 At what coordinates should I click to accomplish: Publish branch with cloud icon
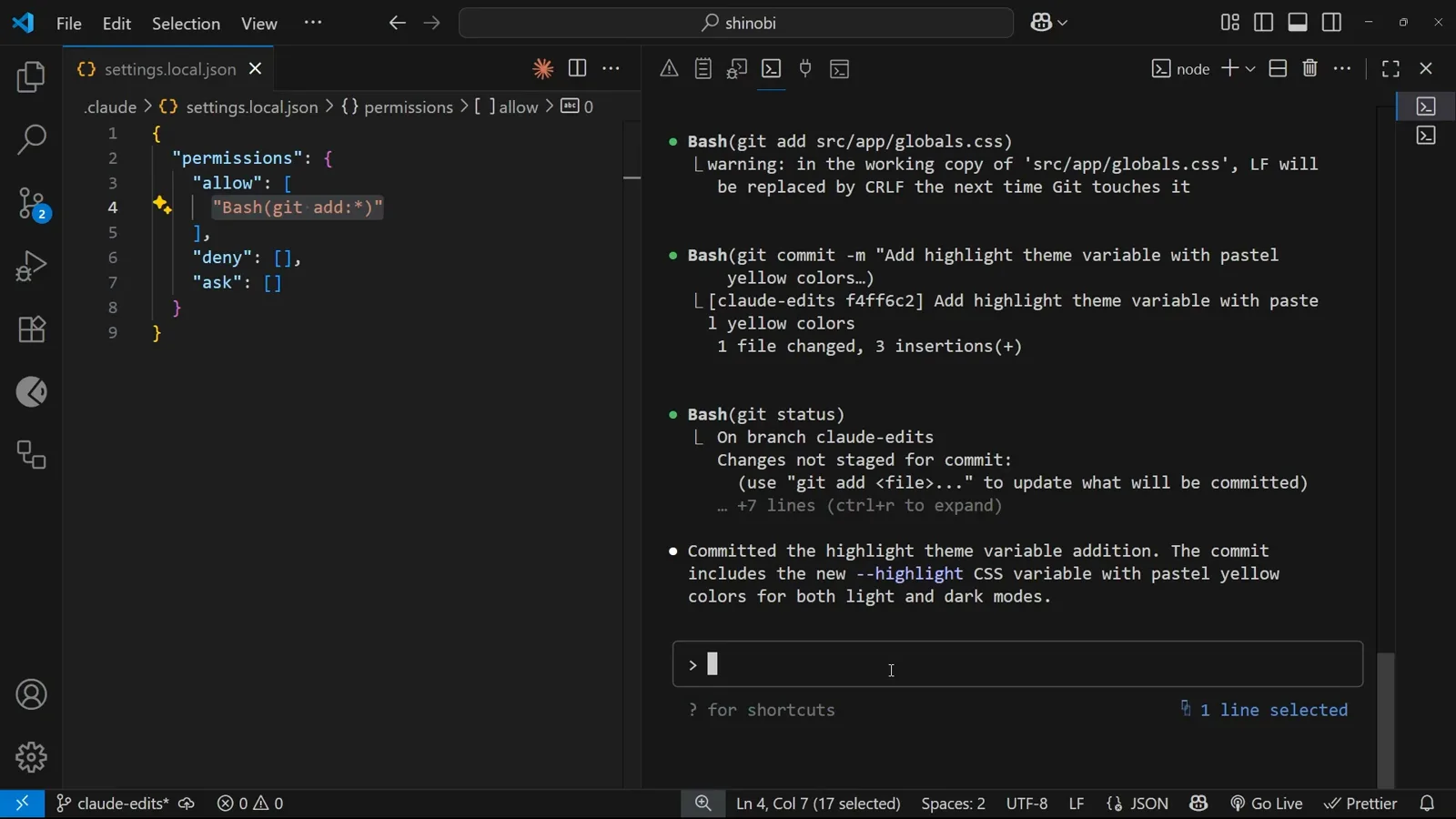click(187, 804)
